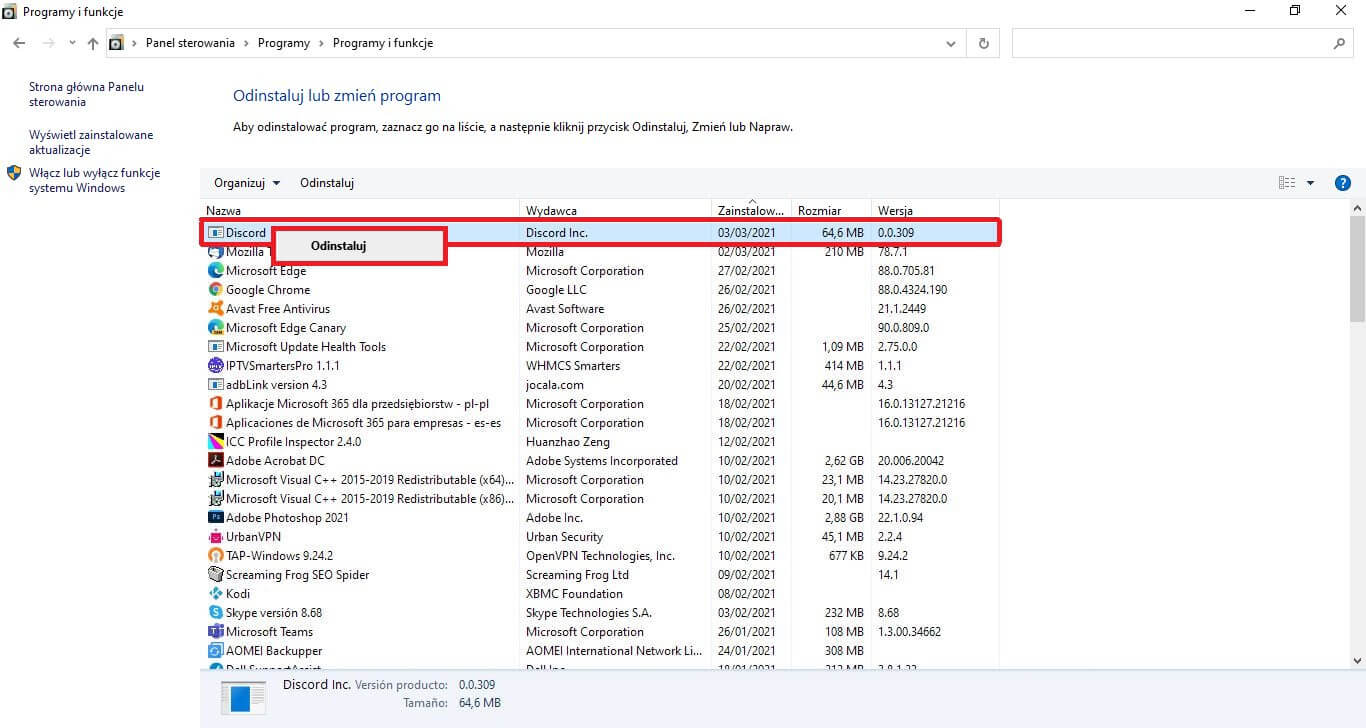This screenshot has width=1366, height=728.
Task: Click the Windows features shield icon
Action: tap(14, 173)
